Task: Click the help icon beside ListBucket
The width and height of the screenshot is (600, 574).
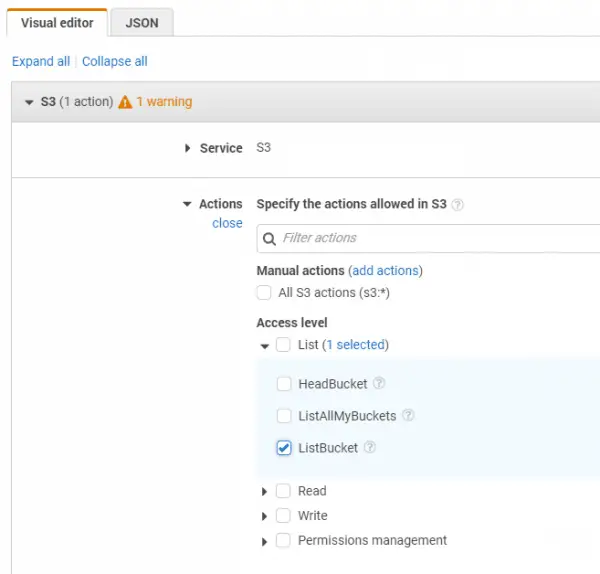Action: (x=370, y=447)
